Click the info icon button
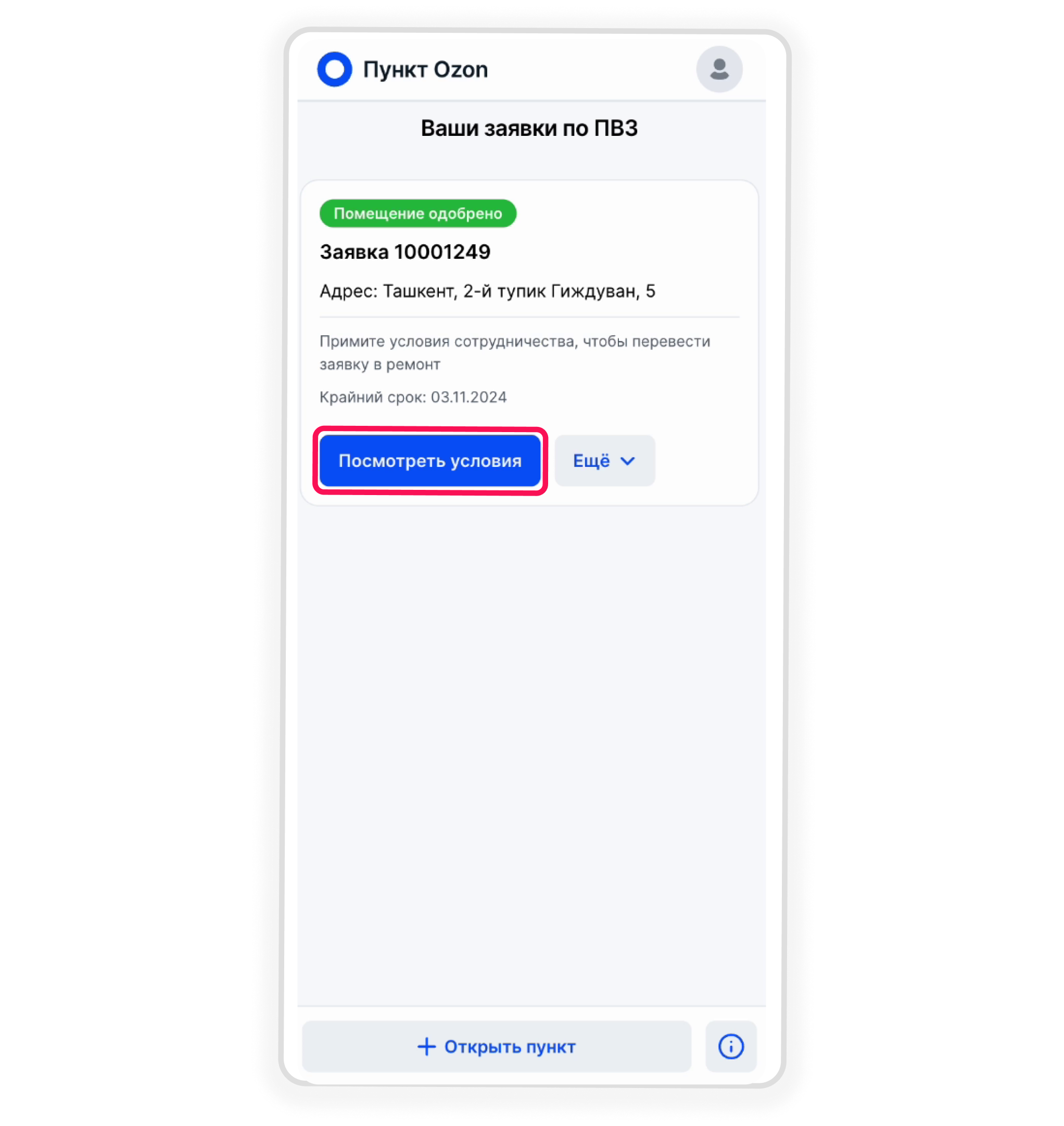This screenshot has height=1126, width=1064. point(730,1046)
